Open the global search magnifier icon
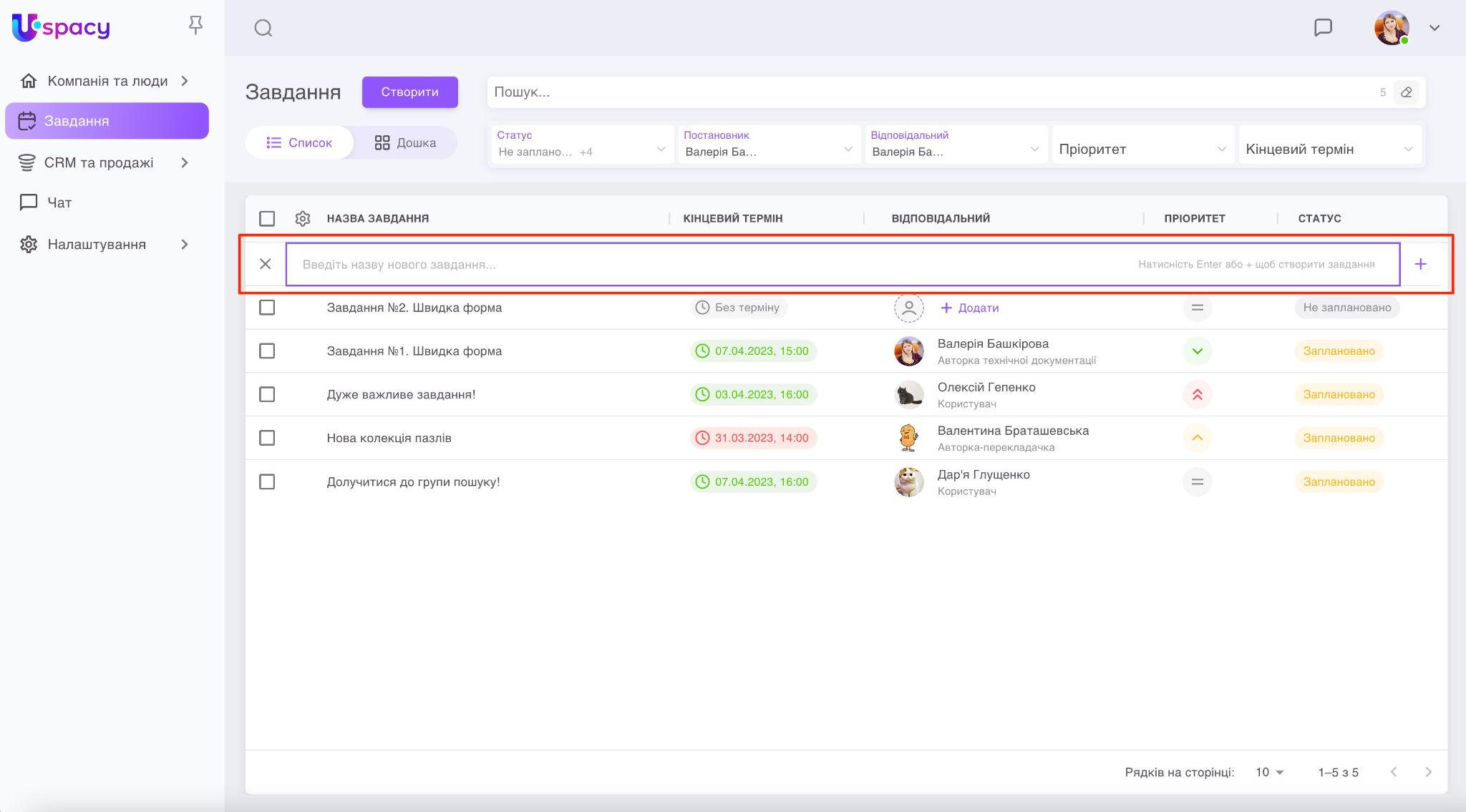The width and height of the screenshot is (1466, 812). [x=263, y=28]
